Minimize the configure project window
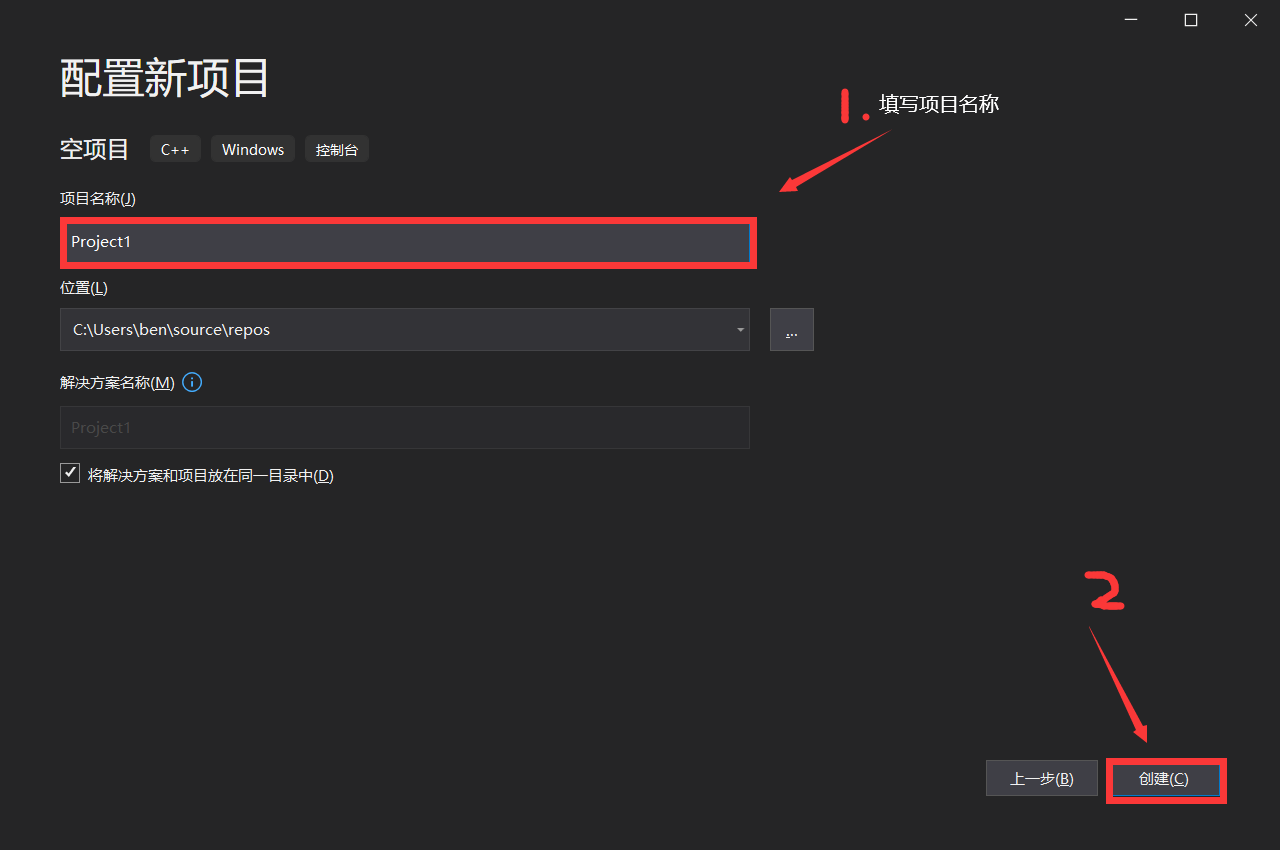The image size is (1280, 850). 1130,19
